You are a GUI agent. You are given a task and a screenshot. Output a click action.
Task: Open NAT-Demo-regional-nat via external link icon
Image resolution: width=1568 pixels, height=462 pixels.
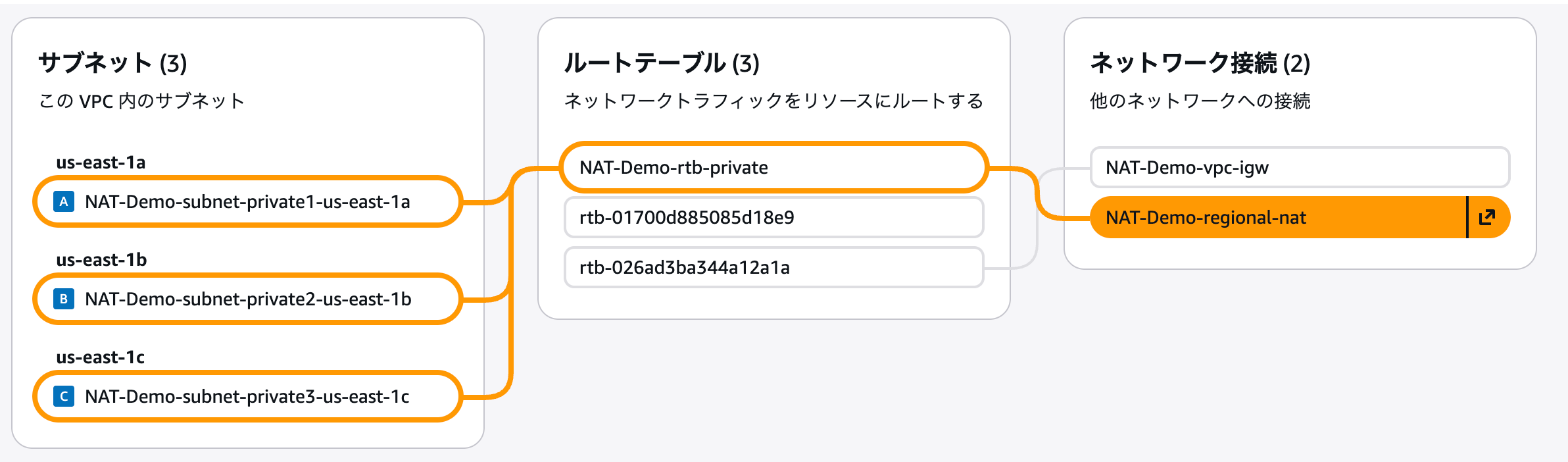1487,217
